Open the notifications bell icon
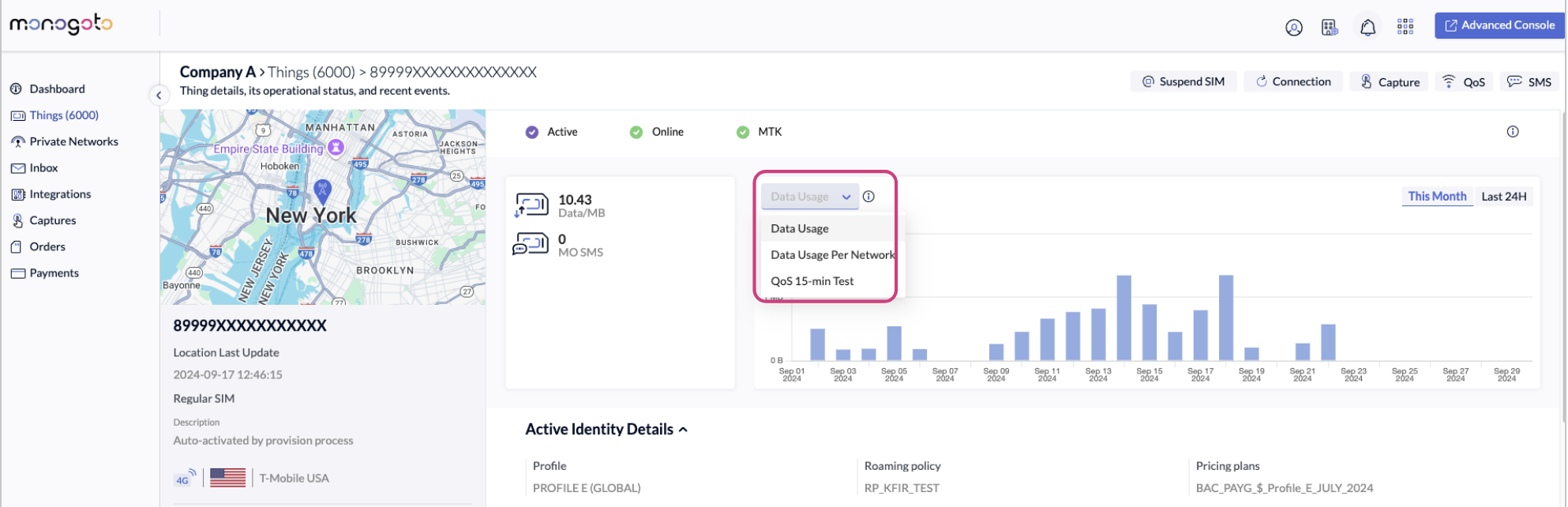 click(x=1367, y=28)
